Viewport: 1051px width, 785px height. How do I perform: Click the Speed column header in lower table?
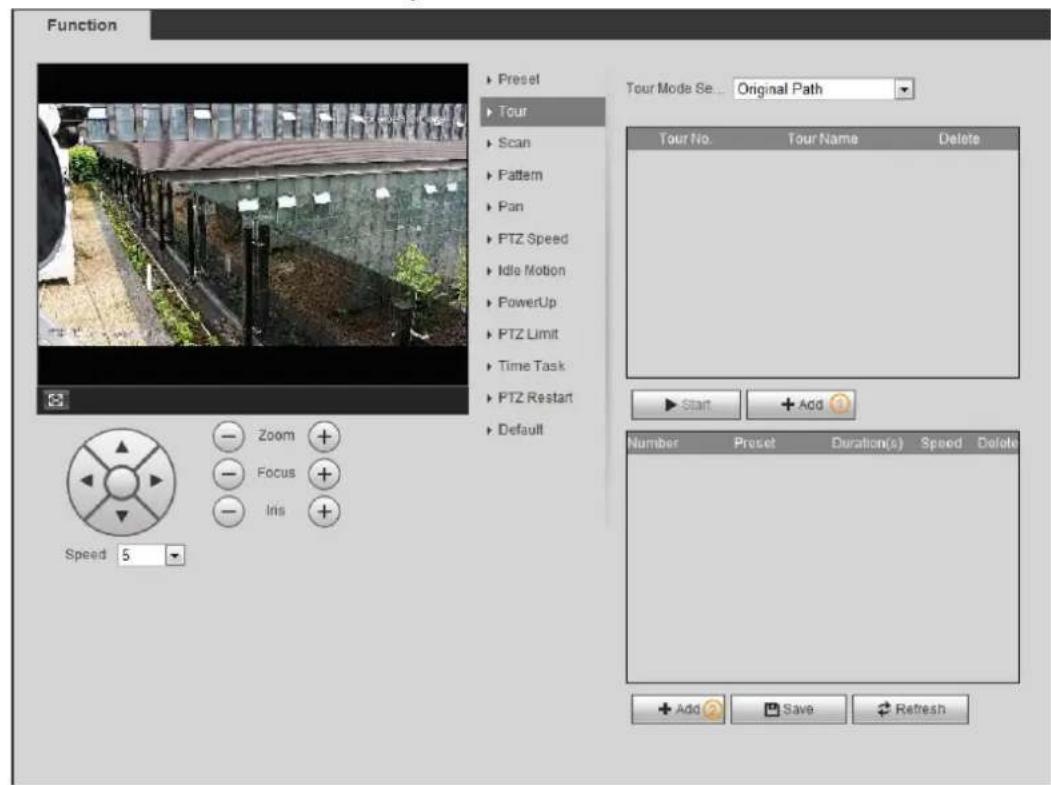pyautogui.click(x=941, y=443)
